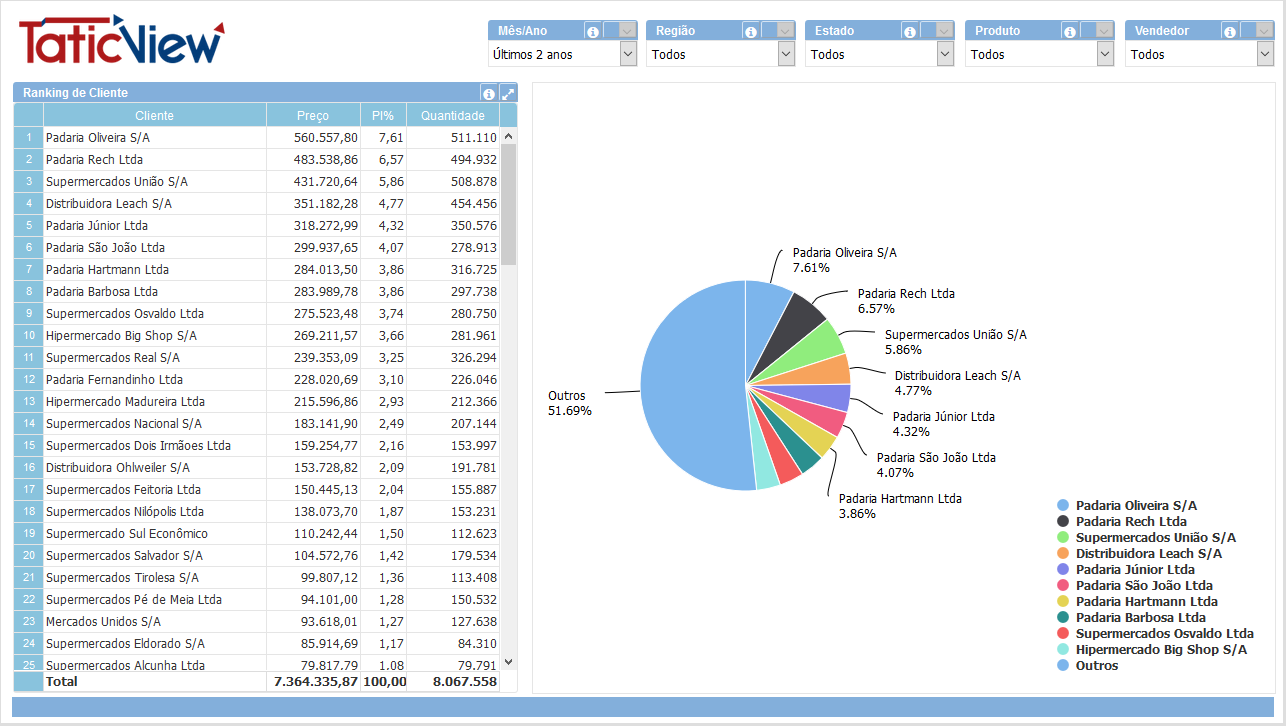Click the table scrollbar down arrow

pyautogui.click(x=508, y=661)
